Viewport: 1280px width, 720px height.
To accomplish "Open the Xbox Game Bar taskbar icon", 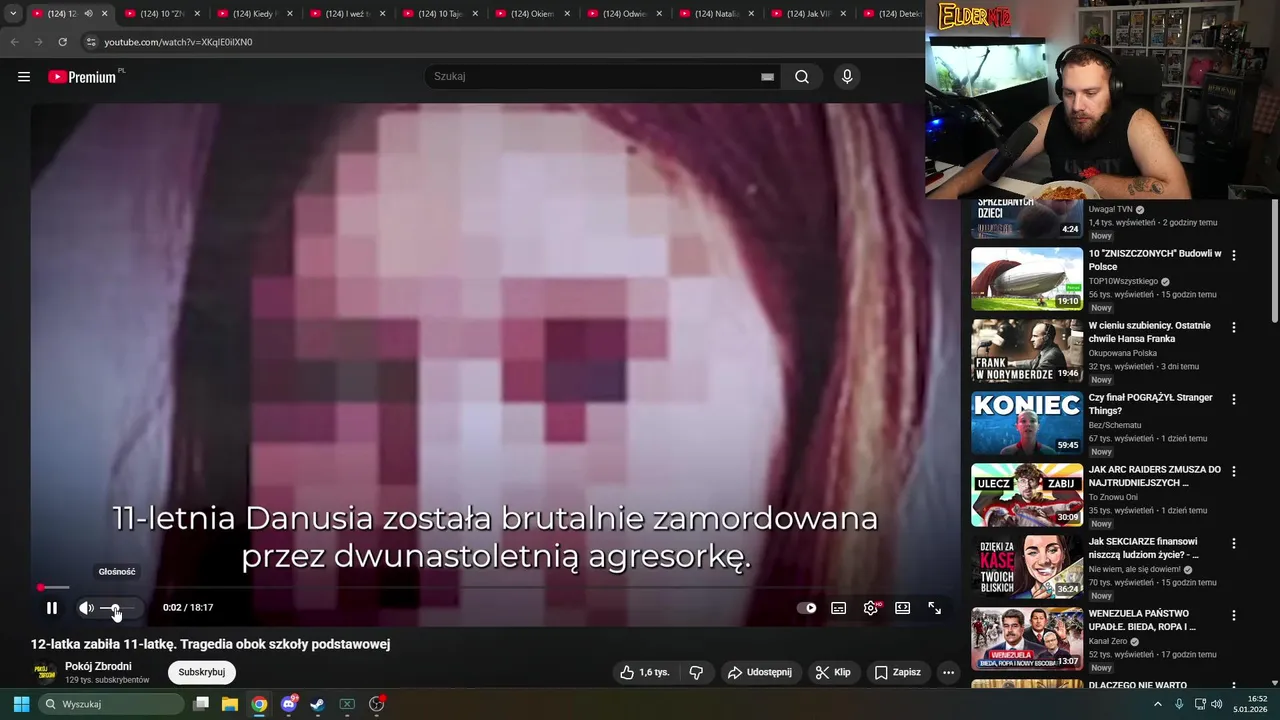I will [x=347, y=704].
